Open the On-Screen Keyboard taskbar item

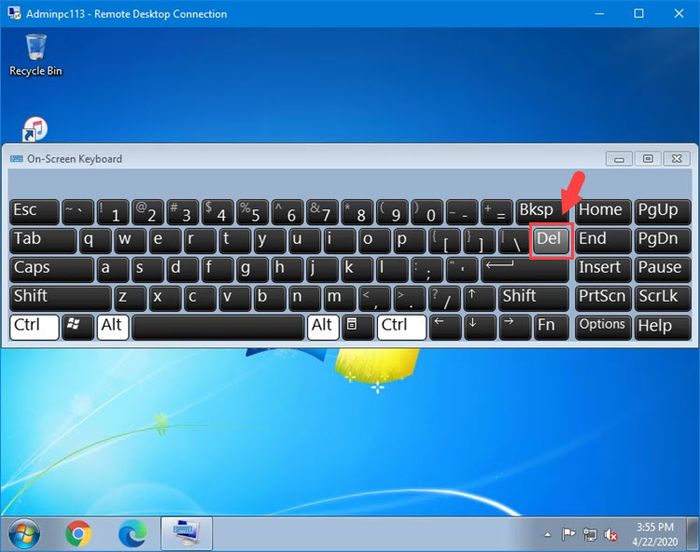click(187, 534)
